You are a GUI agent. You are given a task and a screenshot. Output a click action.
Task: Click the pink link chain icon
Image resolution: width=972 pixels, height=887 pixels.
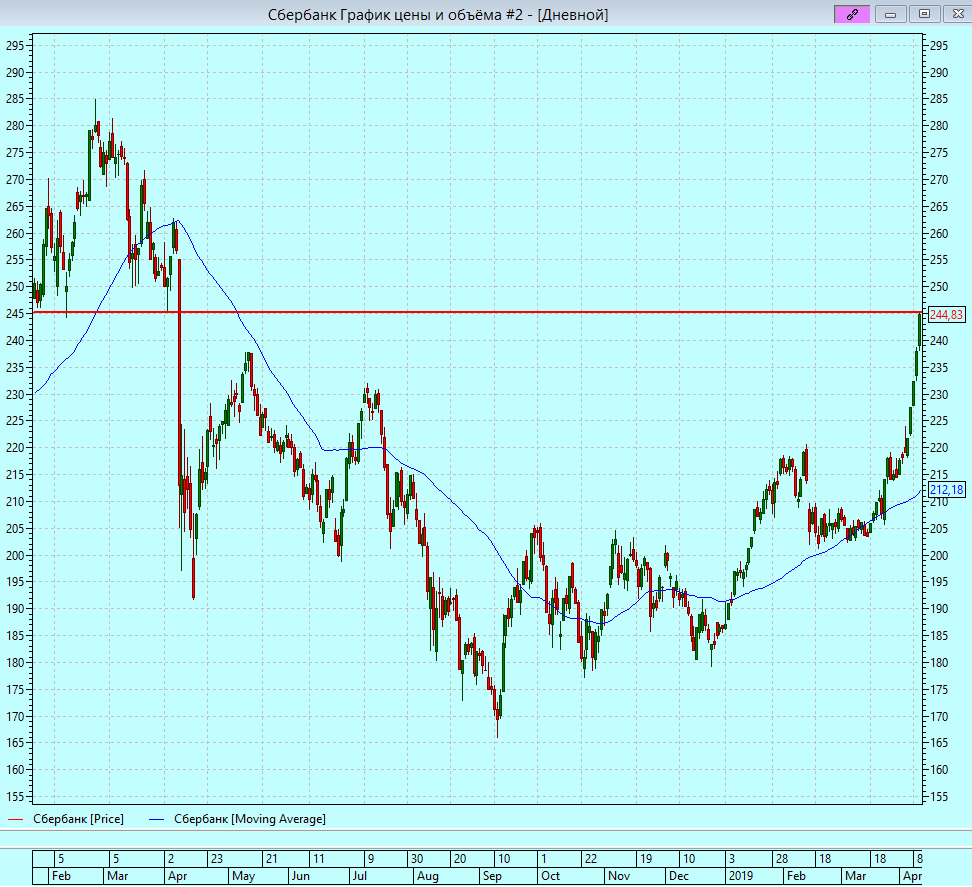point(852,14)
